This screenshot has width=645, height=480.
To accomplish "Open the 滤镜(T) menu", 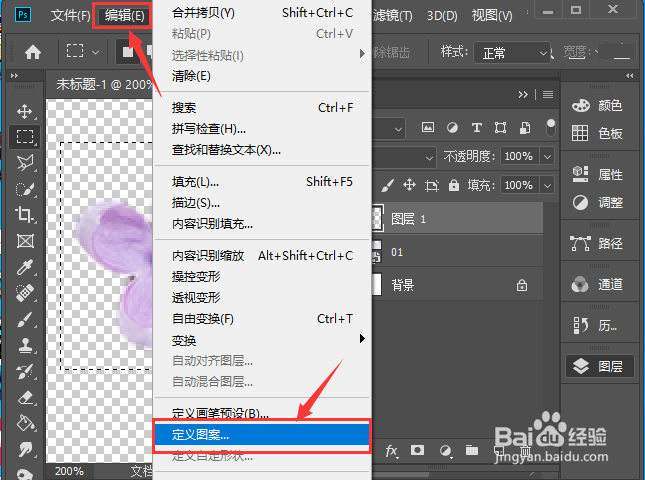I will click(392, 16).
